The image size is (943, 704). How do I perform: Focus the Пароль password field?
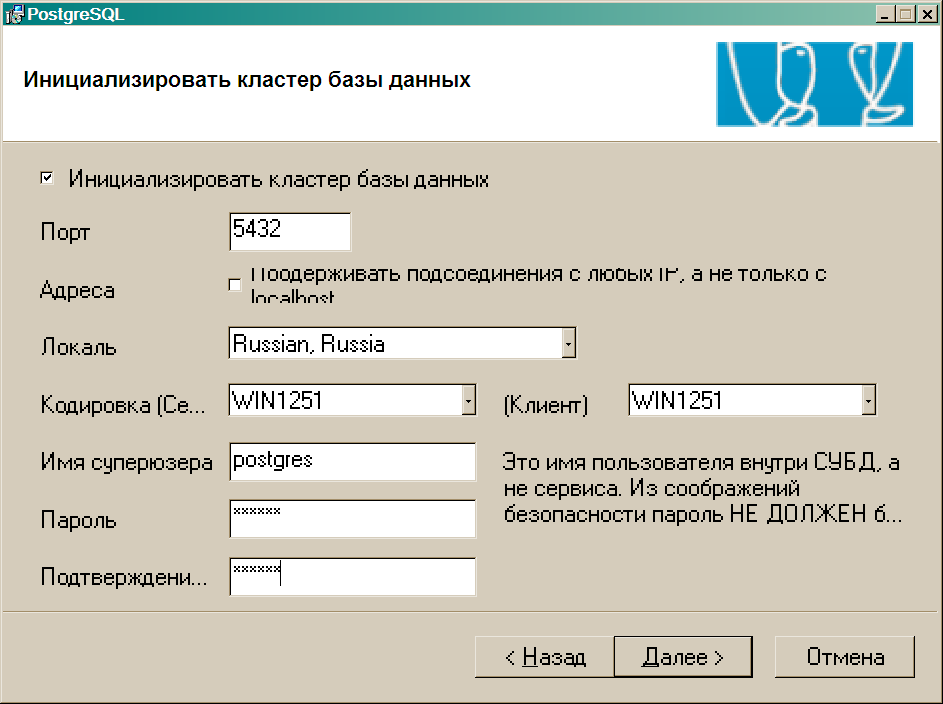[x=352, y=519]
